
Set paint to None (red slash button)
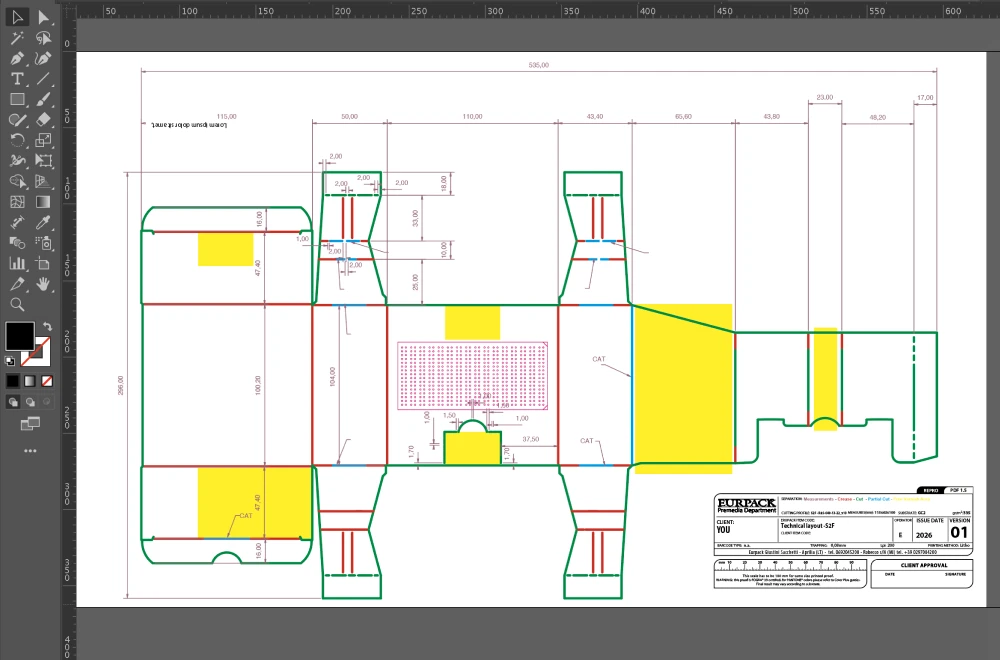pos(47,381)
